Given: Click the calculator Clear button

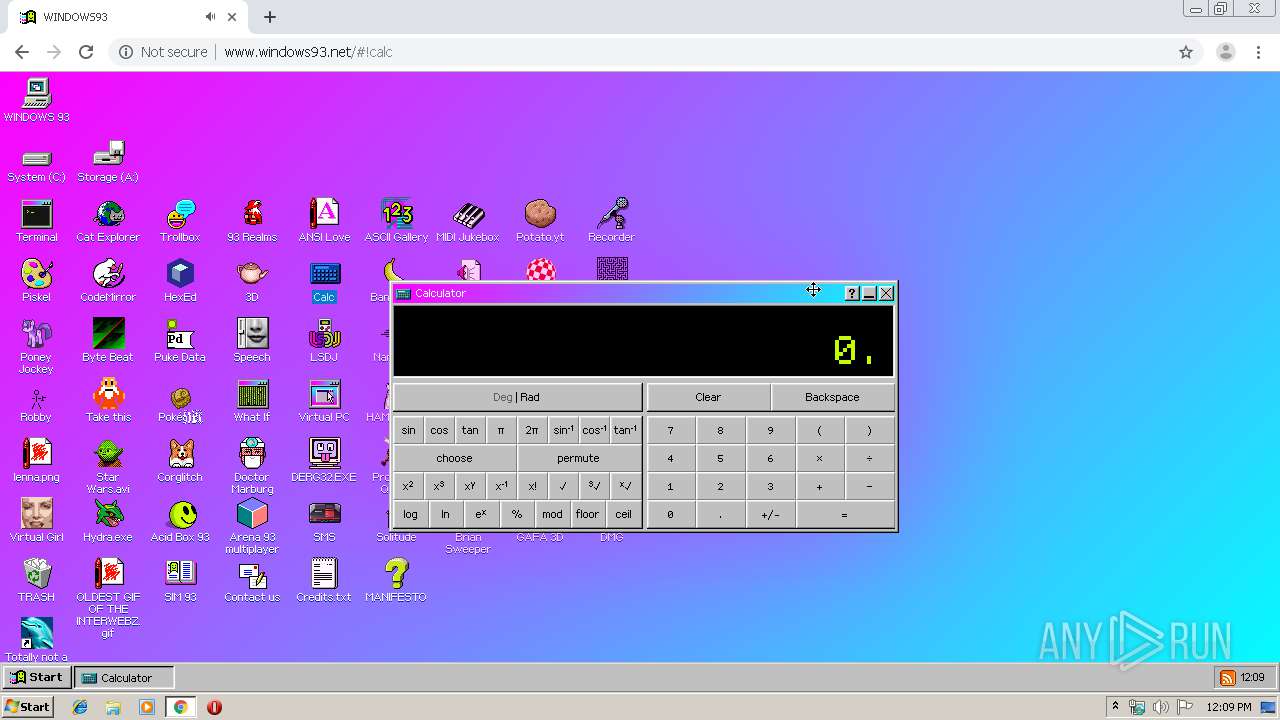Looking at the screenshot, I should 708,397.
